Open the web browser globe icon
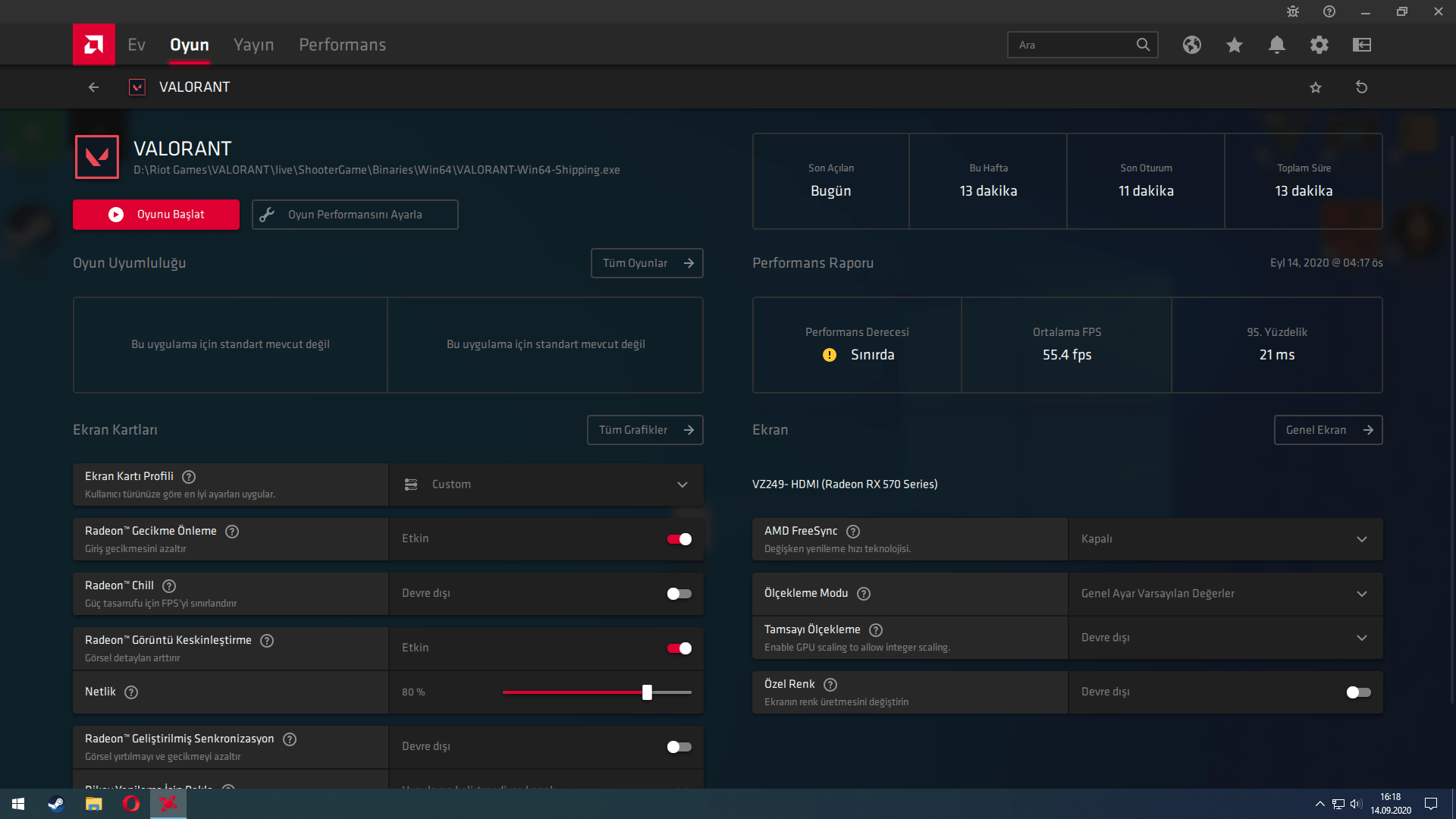 point(1192,45)
